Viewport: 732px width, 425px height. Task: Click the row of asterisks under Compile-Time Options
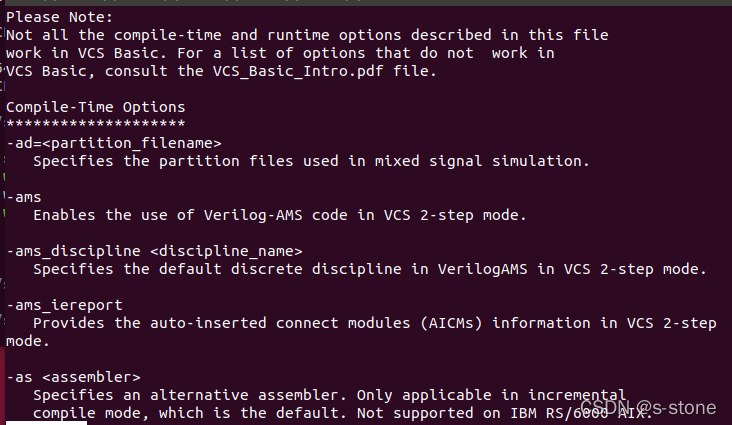[x=95, y=124]
